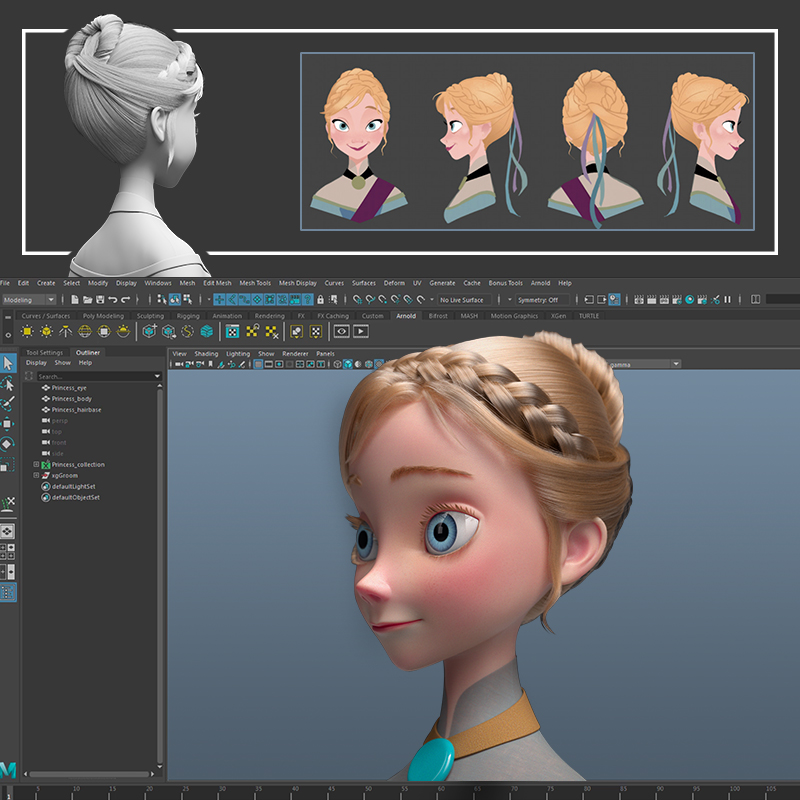
Task: Toggle select by hierarchy mode
Action: (162, 299)
